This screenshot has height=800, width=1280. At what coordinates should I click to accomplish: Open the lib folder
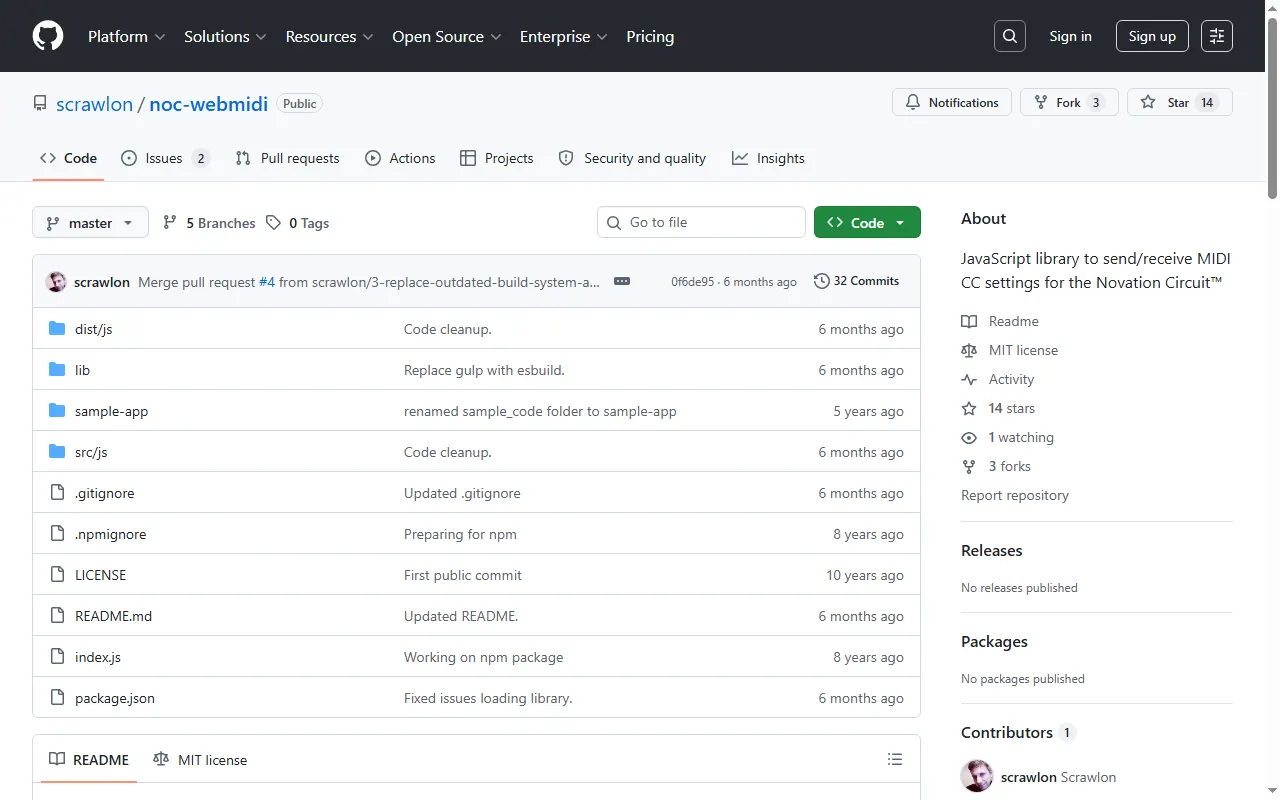click(x=82, y=370)
